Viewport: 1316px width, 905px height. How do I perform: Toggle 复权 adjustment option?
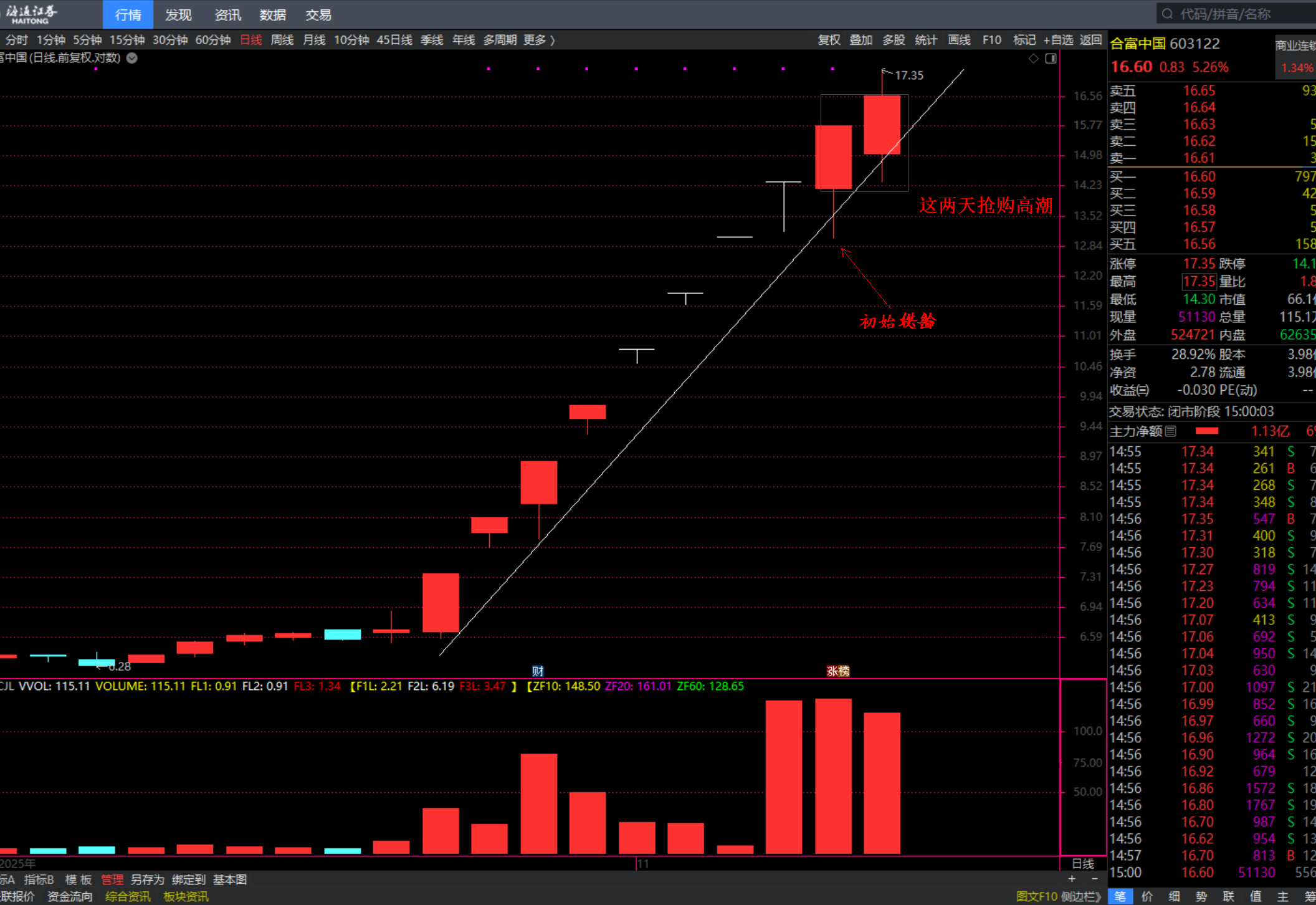click(829, 40)
